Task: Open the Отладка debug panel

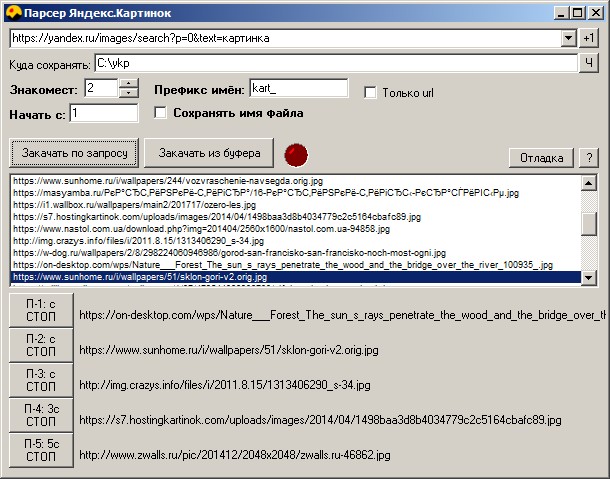Action: pyautogui.click(x=543, y=158)
